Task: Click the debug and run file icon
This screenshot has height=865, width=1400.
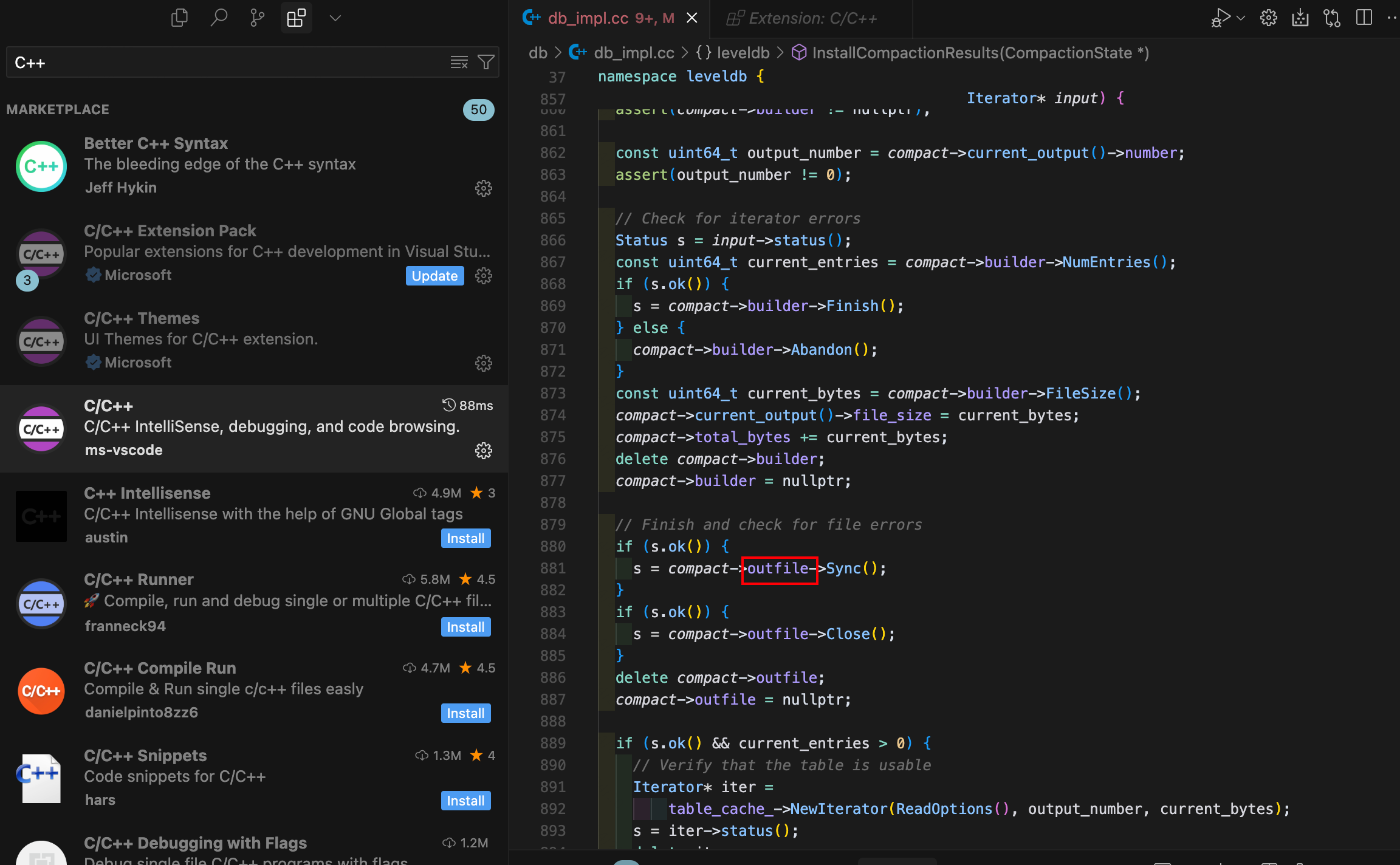Action: (1220, 18)
